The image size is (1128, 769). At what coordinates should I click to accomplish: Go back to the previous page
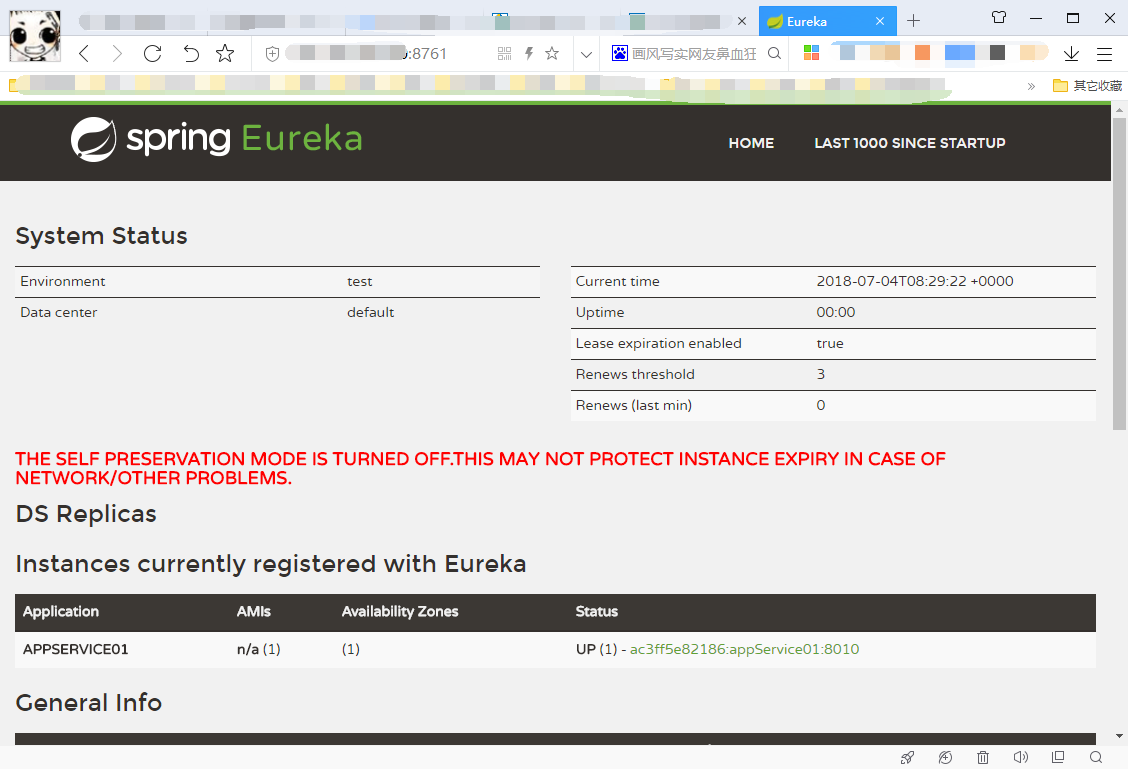[84, 53]
